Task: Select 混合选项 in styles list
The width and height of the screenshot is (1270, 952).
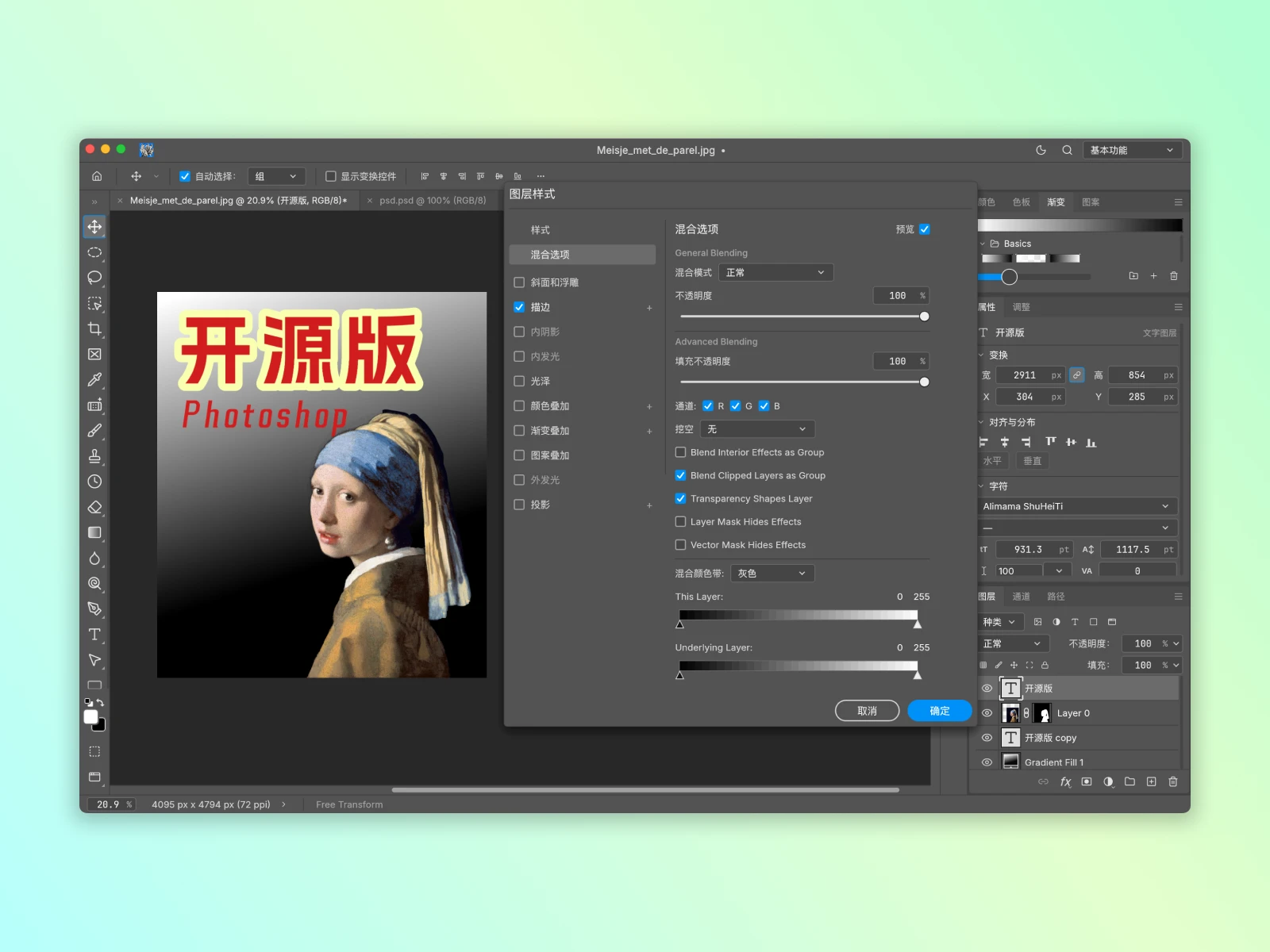Action: click(x=582, y=255)
